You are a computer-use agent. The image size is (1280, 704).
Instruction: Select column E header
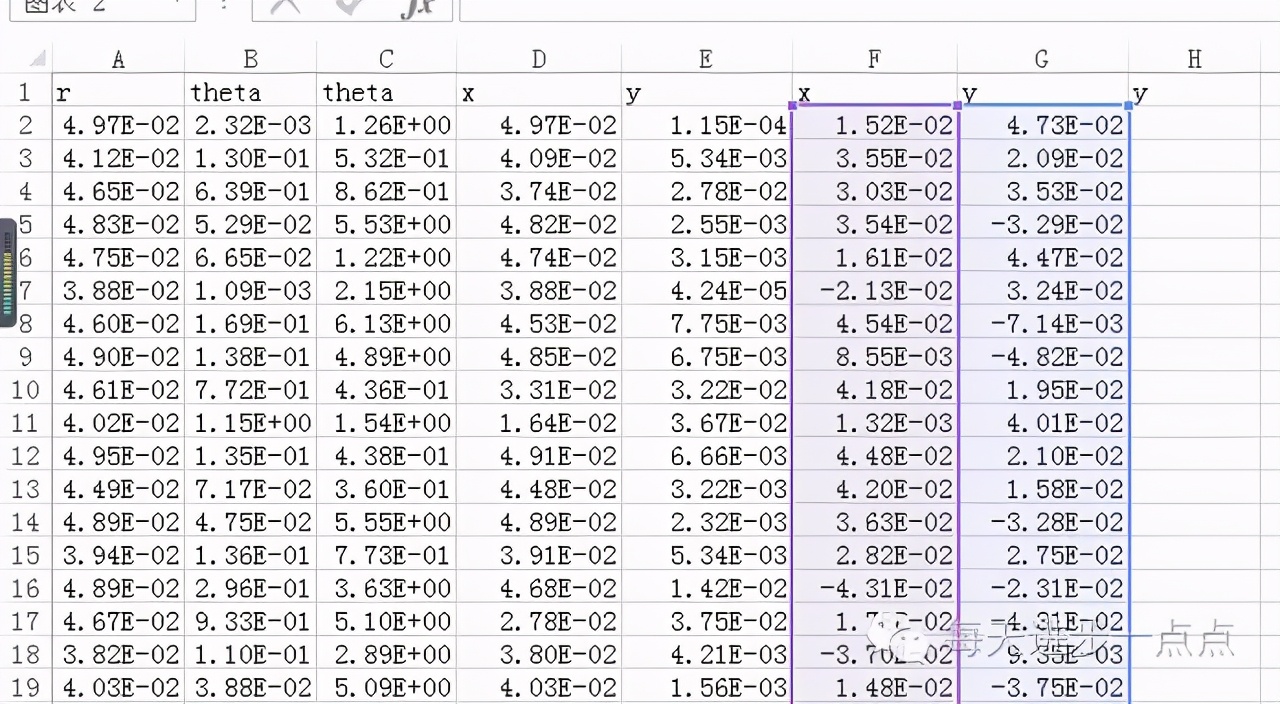tap(706, 59)
